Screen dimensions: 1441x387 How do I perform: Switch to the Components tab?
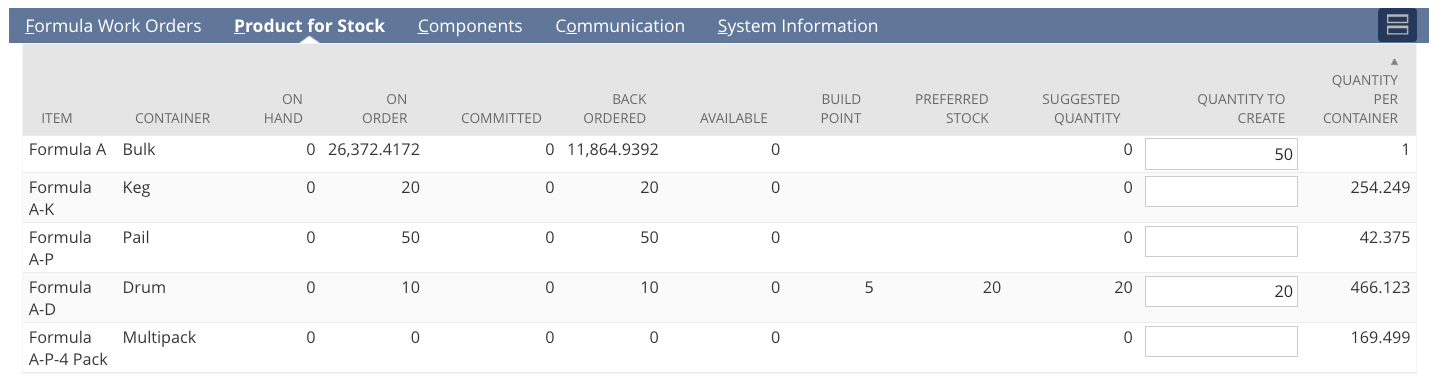click(x=470, y=26)
